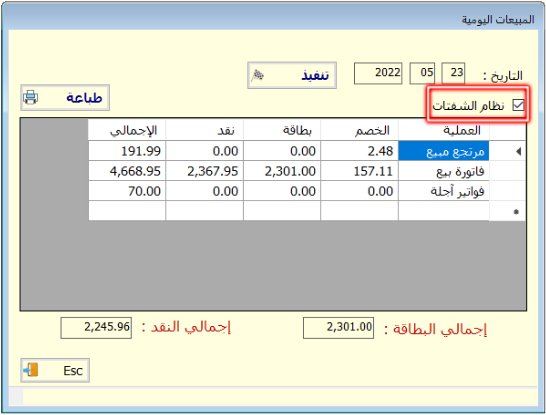
Task: Click the بطاقة column header
Action: pyautogui.click(x=282, y=130)
